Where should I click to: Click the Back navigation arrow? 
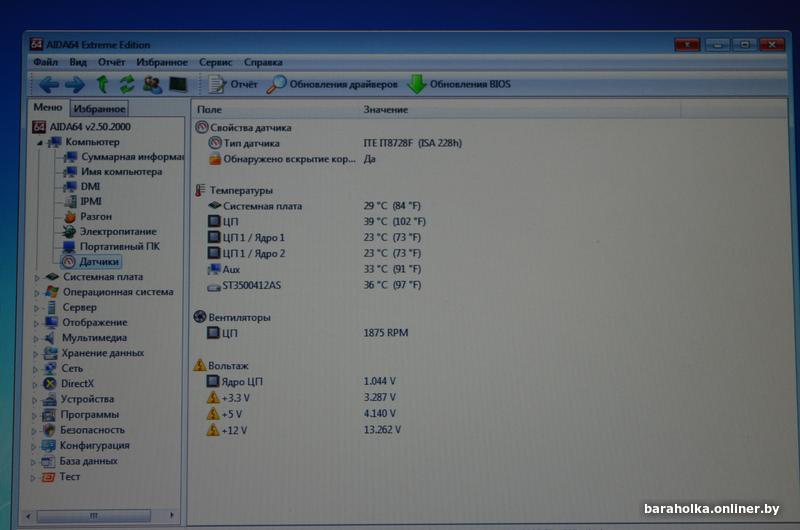[x=49, y=85]
